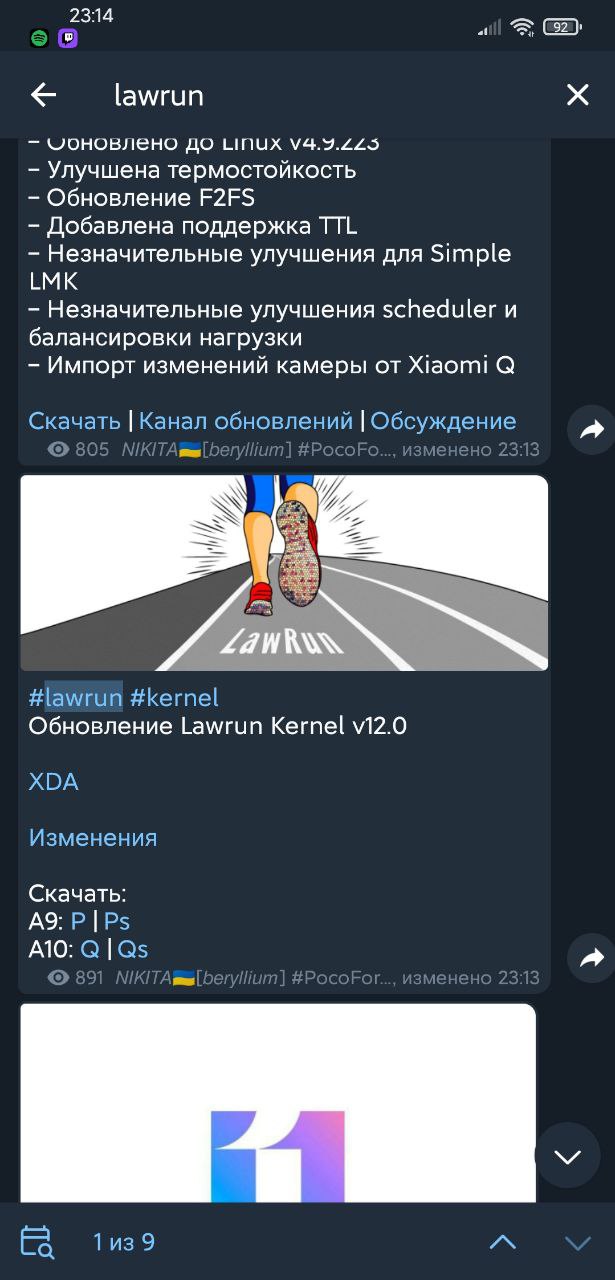Open the LawRun running shoe image

point(284,572)
